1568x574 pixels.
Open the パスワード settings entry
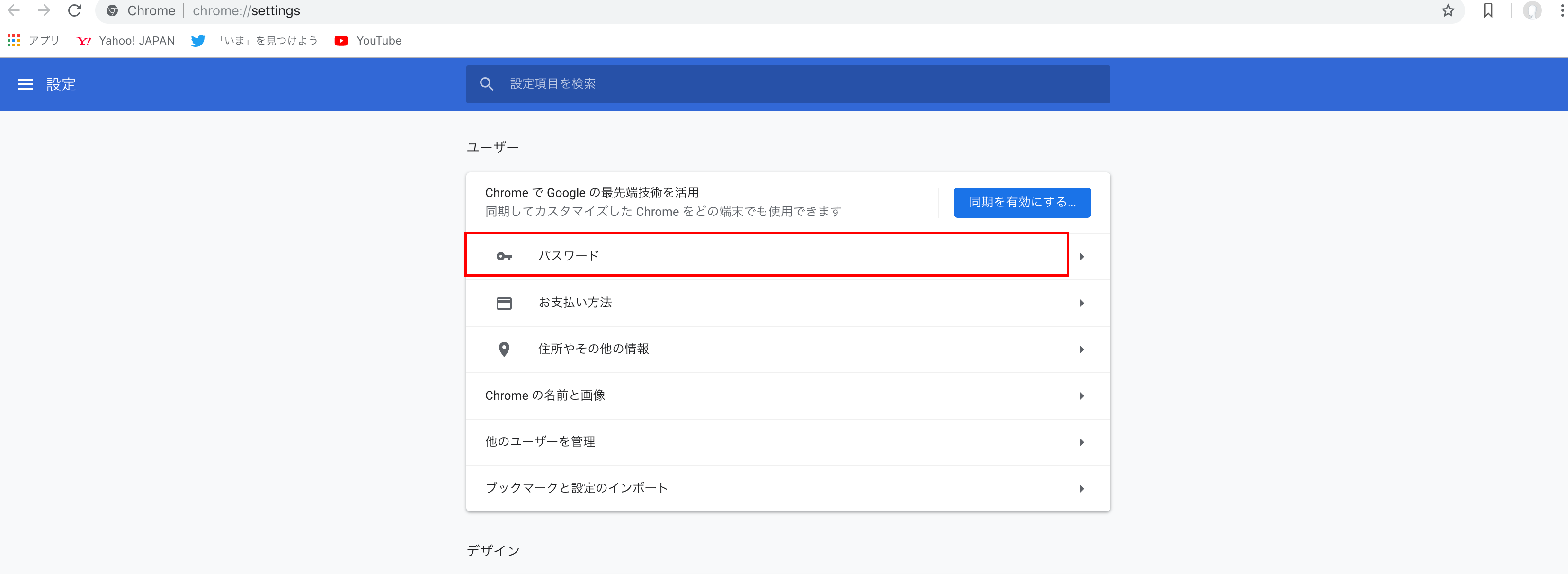pos(788,256)
